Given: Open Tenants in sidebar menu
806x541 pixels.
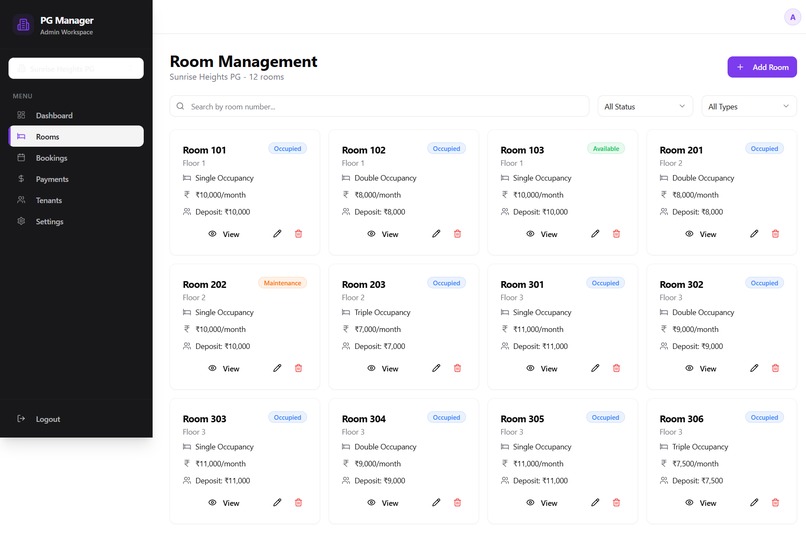Looking at the screenshot, I should click(x=76, y=200).
